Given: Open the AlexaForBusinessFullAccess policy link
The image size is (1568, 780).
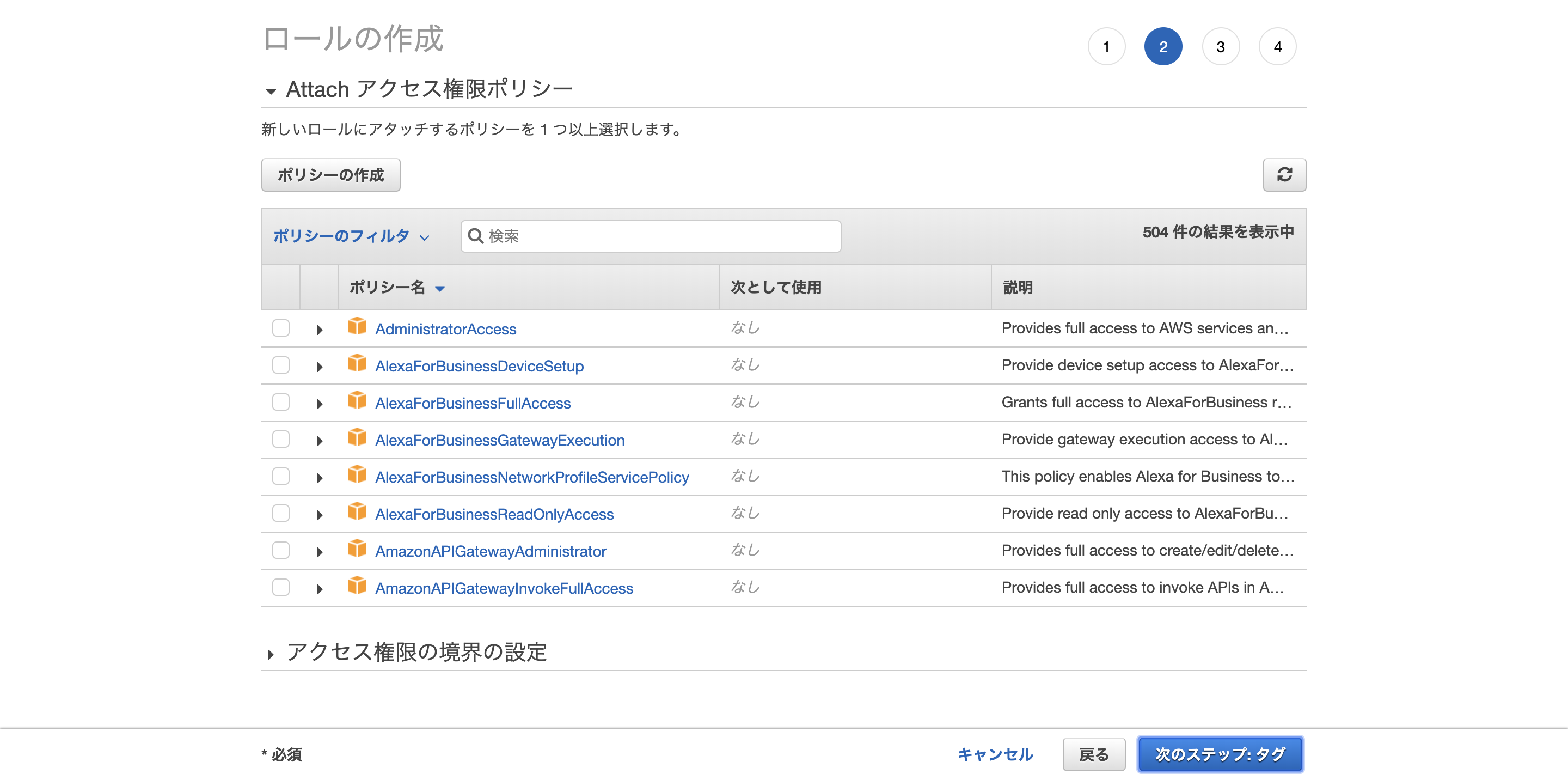Looking at the screenshot, I should tap(473, 404).
